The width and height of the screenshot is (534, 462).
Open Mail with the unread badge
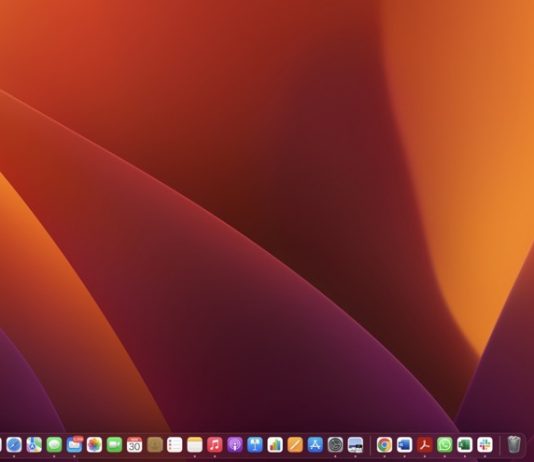(74, 445)
